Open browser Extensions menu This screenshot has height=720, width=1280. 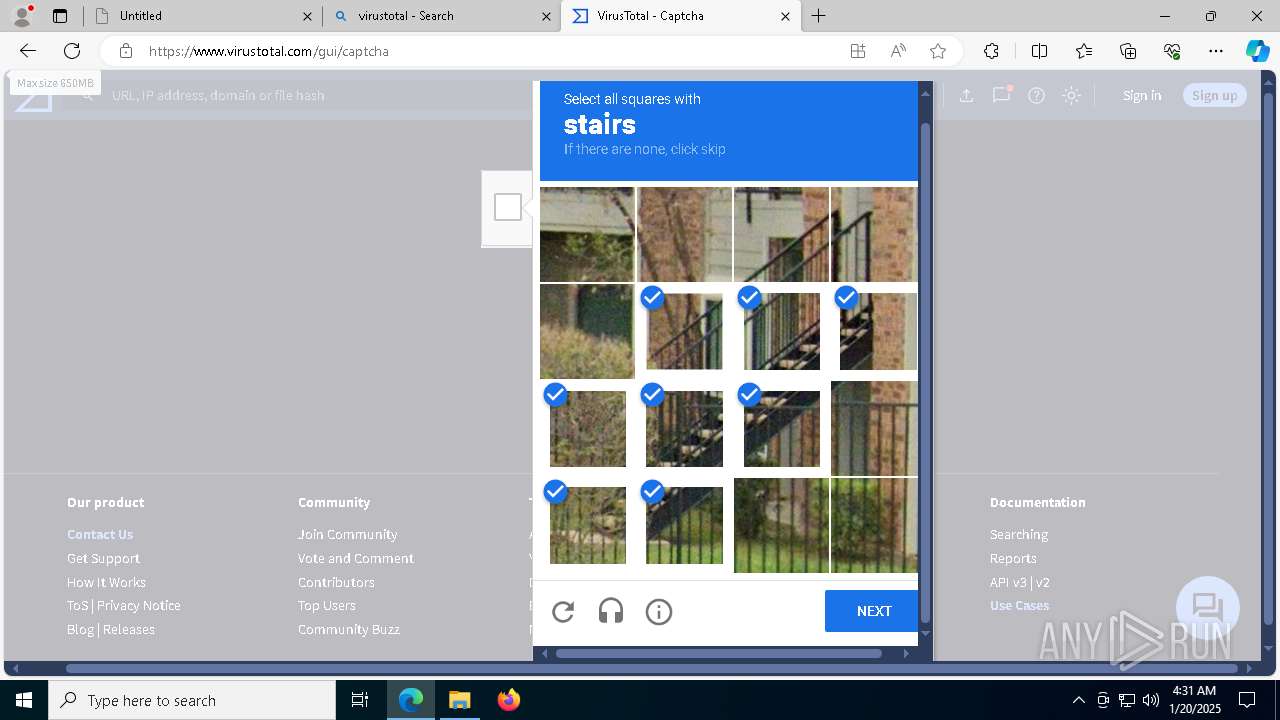click(991, 51)
